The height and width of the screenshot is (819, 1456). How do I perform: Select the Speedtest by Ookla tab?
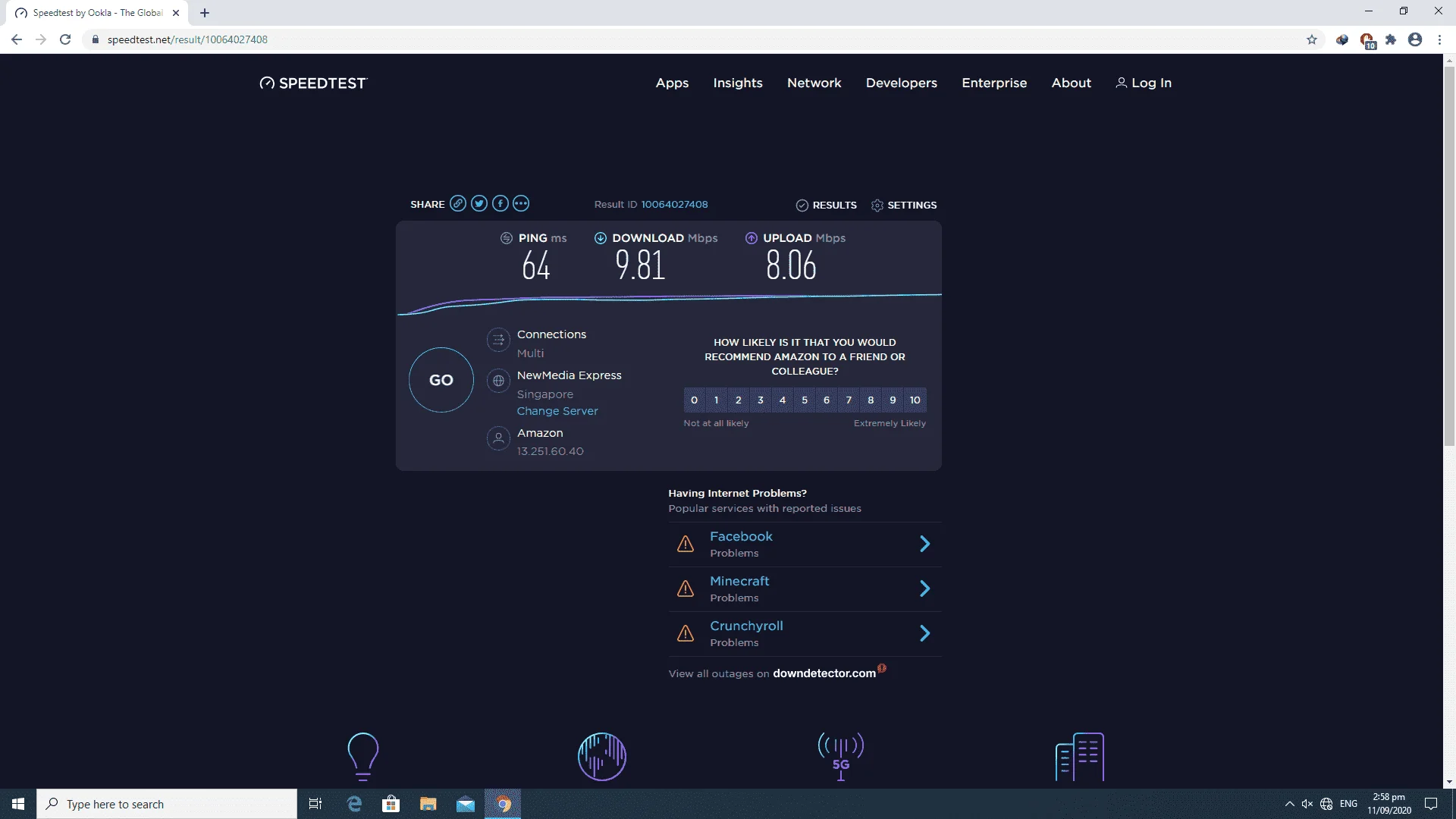97,13
